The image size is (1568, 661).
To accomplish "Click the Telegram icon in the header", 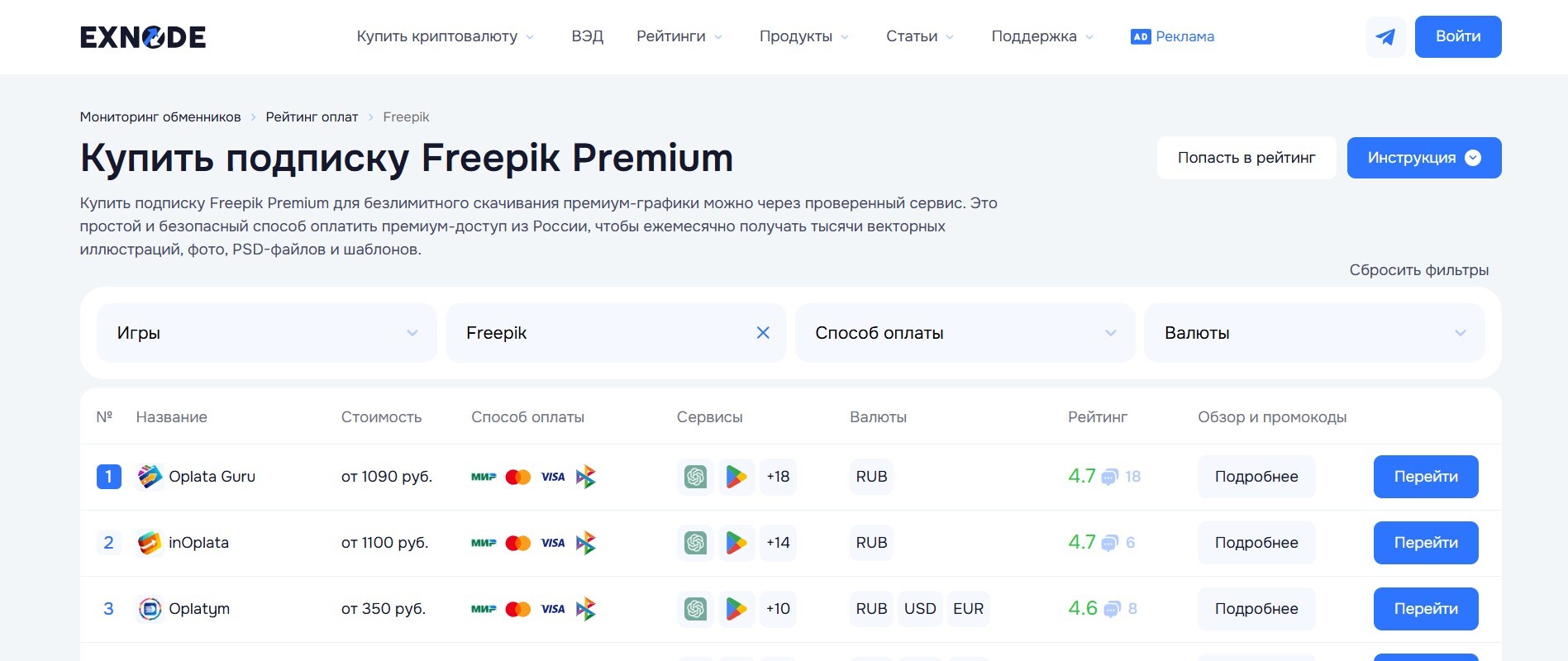I will click(1385, 37).
